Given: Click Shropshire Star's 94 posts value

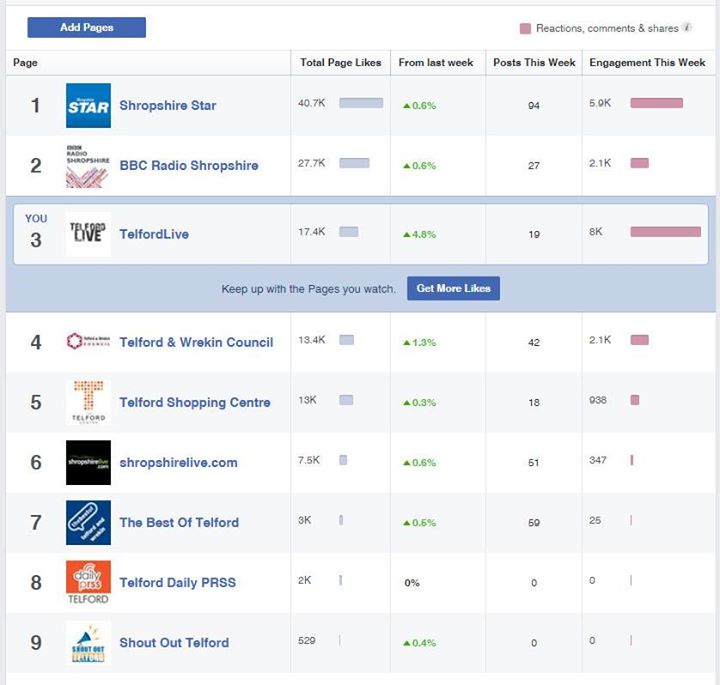Looking at the screenshot, I should tap(534, 106).
